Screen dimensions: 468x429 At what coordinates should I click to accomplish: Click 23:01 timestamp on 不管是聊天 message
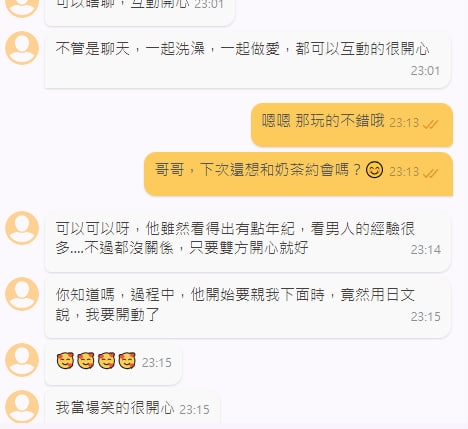click(425, 71)
